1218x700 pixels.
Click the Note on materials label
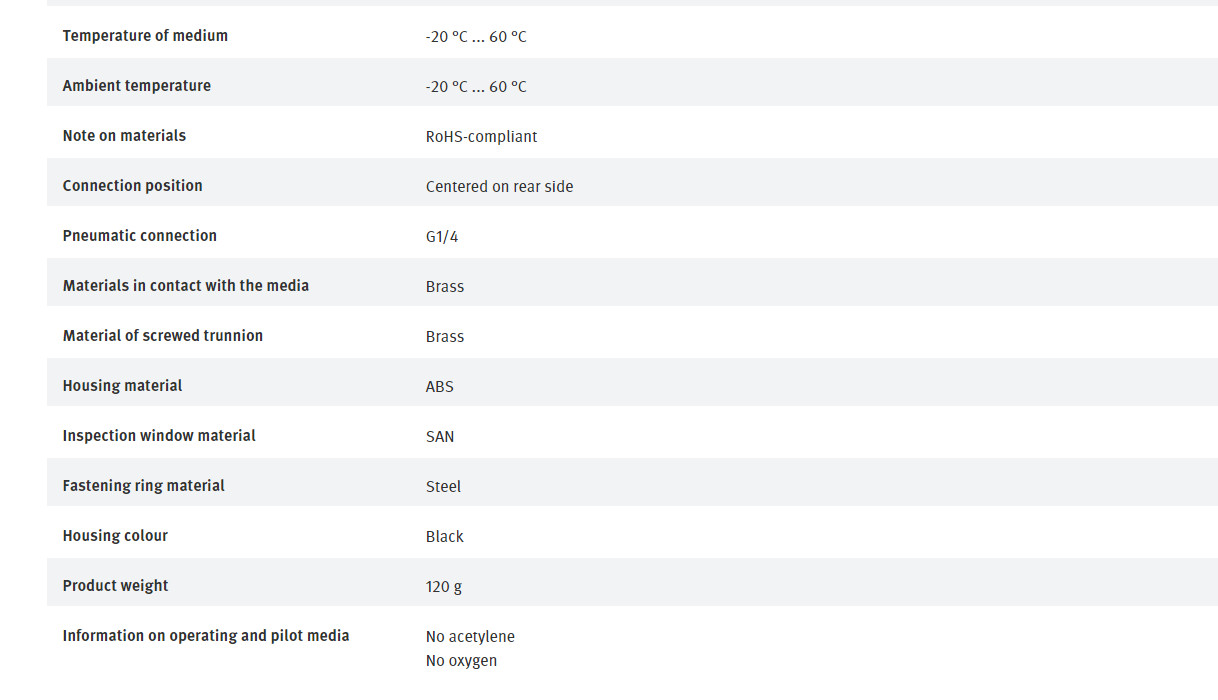click(124, 136)
